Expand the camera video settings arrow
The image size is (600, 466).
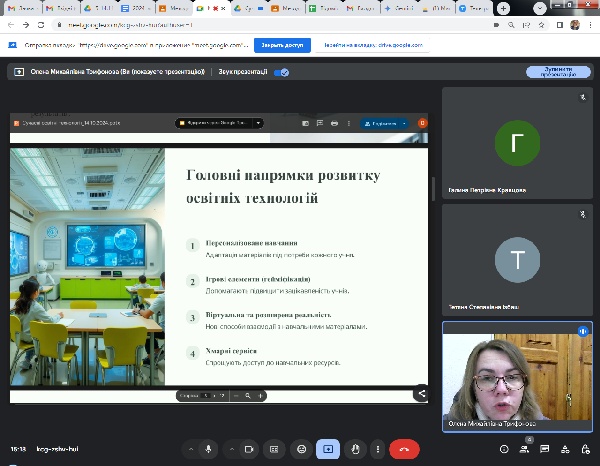pos(232,450)
